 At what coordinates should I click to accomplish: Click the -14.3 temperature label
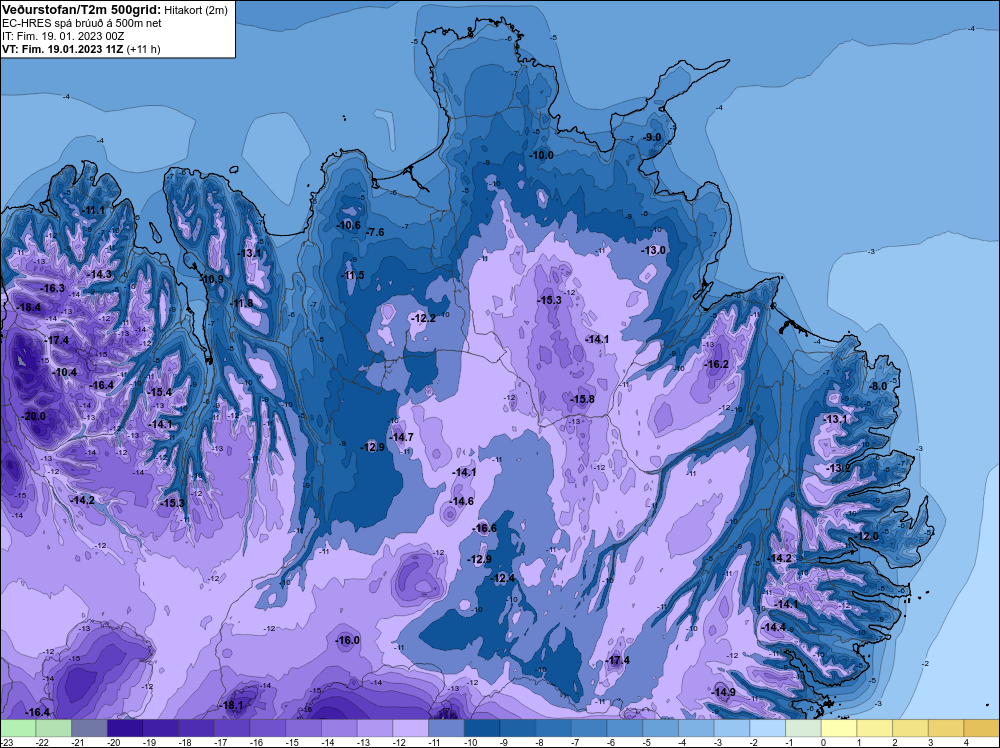[x=99, y=274]
